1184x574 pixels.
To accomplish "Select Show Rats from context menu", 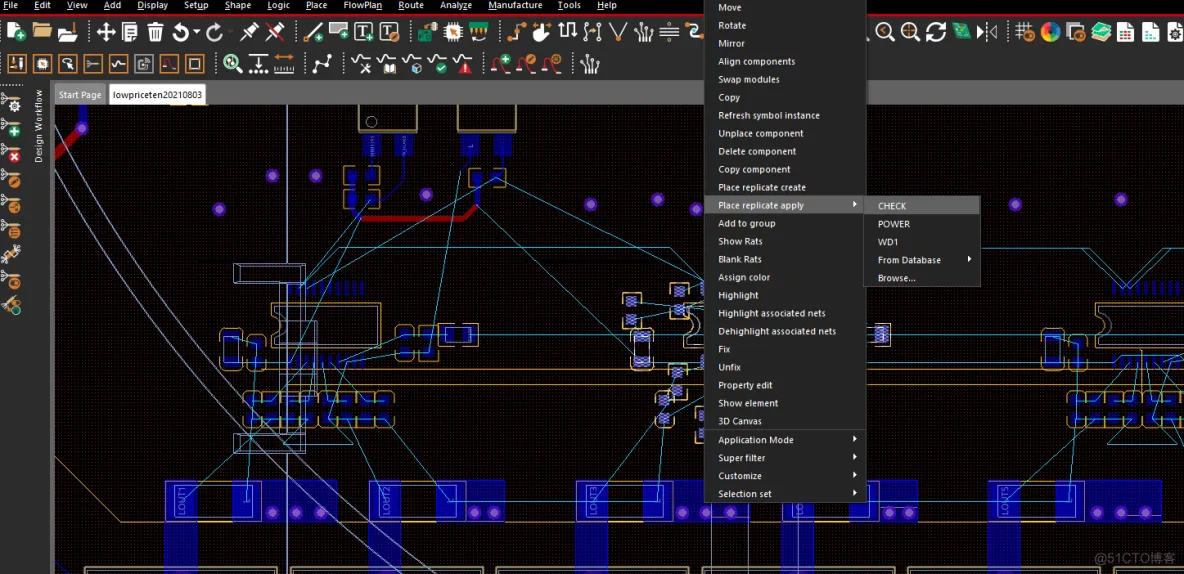I will 785,242.
